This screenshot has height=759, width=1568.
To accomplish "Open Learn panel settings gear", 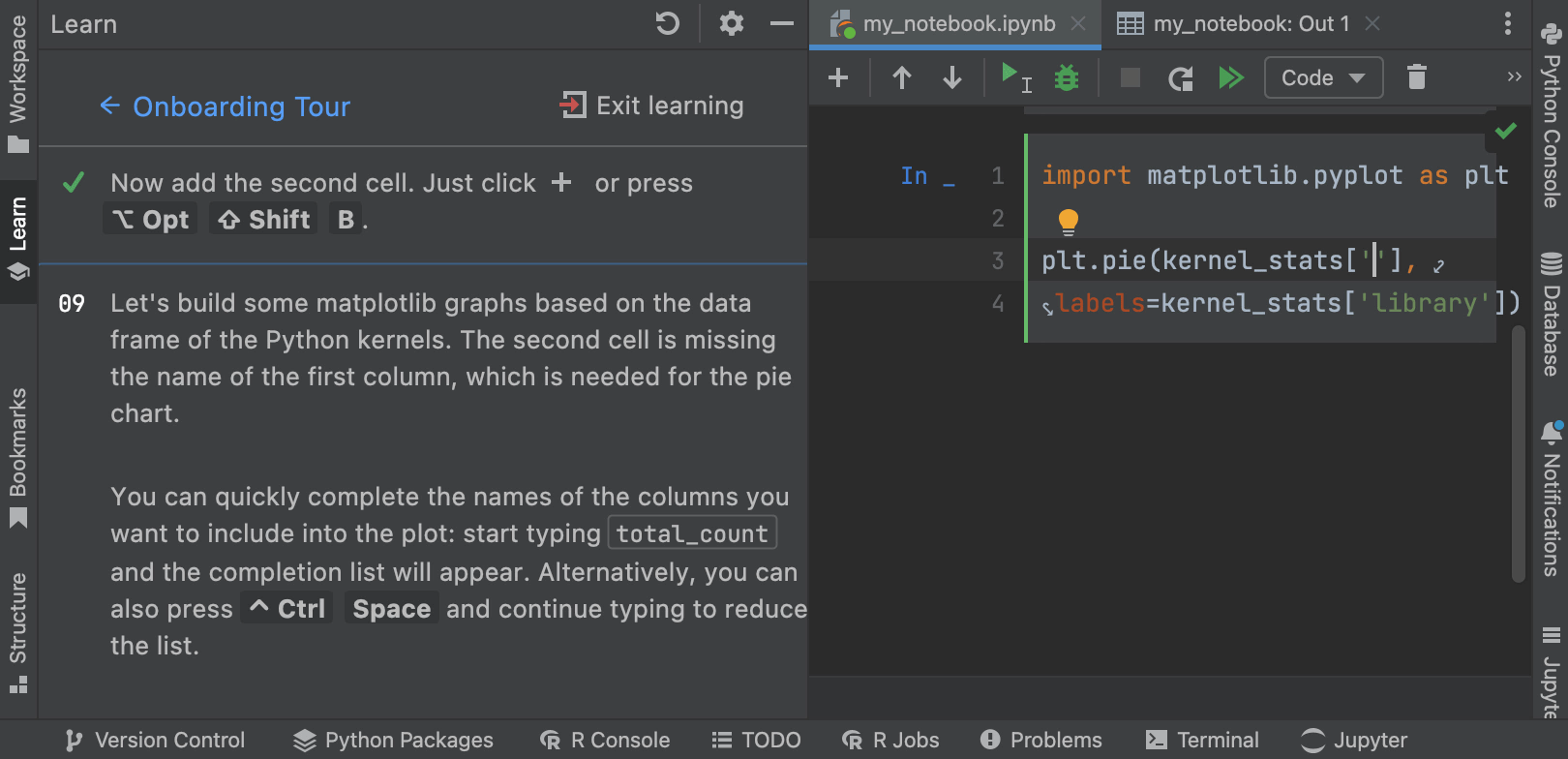I will (732, 23).
